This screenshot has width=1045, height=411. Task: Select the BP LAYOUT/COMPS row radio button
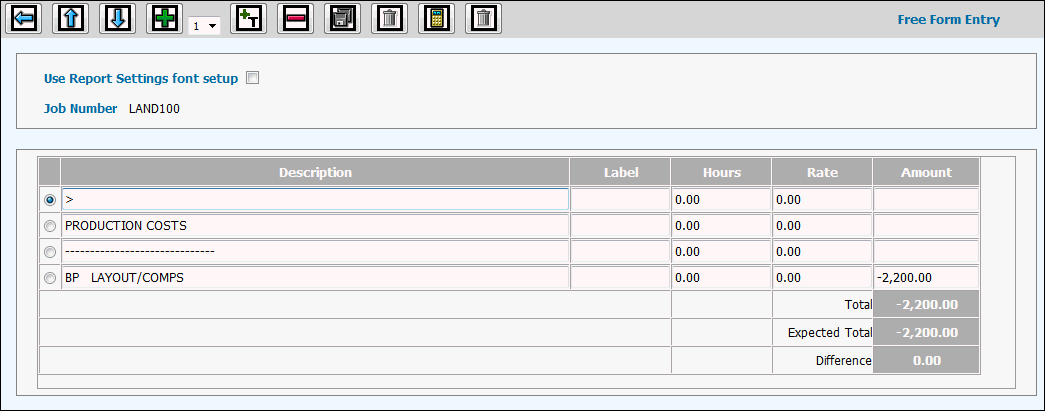pos(50,278)
